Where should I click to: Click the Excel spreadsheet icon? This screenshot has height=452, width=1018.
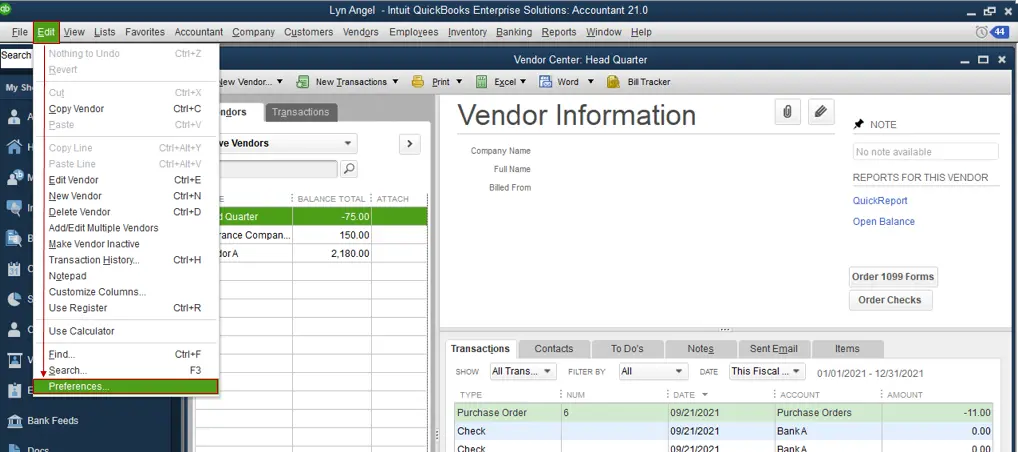tap(481, 82)
